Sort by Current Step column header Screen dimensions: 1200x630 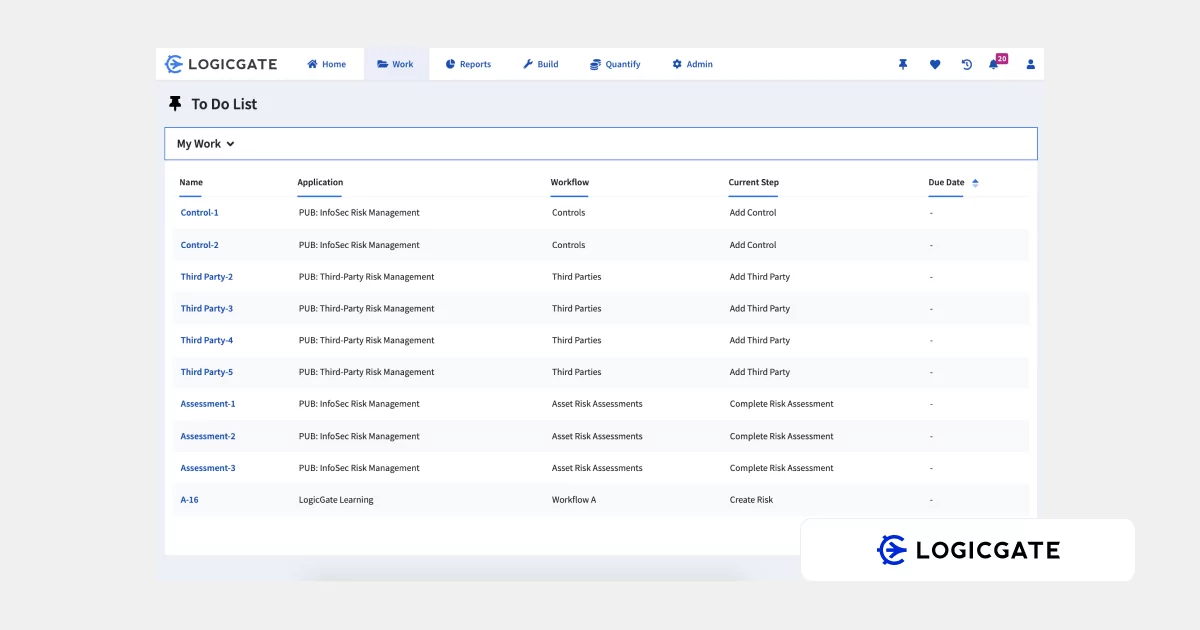(x=754, y=182)
